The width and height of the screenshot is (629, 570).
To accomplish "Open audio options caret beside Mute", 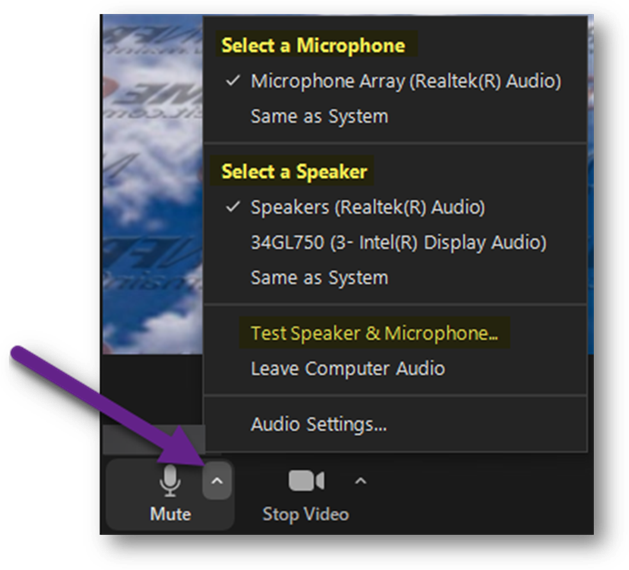I will coord(217,481).
